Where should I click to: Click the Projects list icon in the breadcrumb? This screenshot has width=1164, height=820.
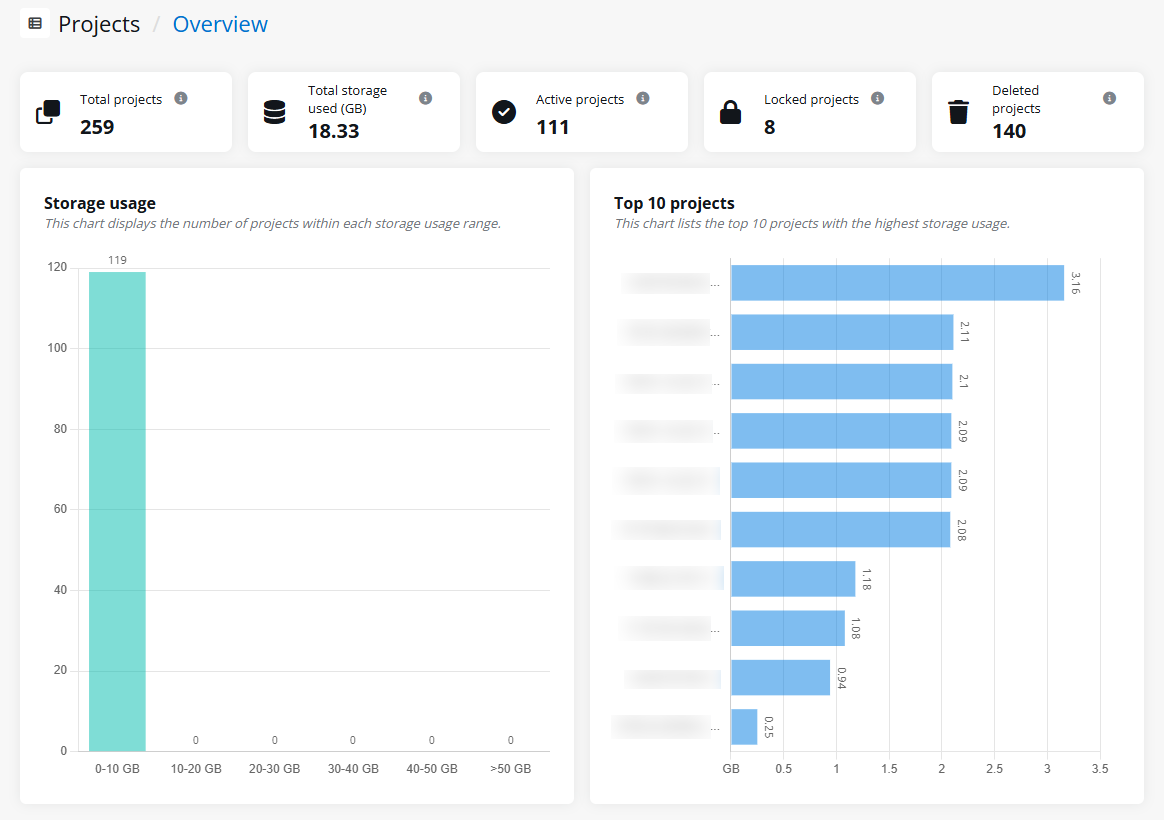coord(35,23)
